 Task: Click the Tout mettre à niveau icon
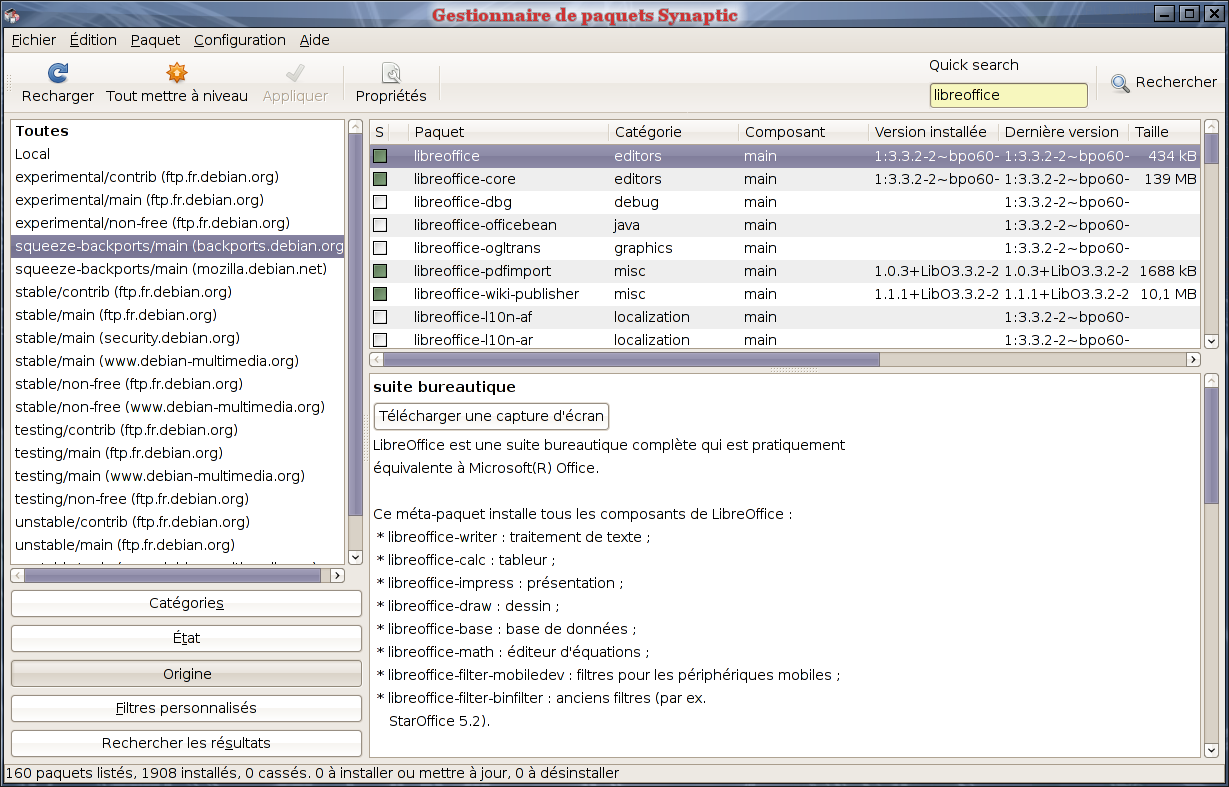pos(177,73)
